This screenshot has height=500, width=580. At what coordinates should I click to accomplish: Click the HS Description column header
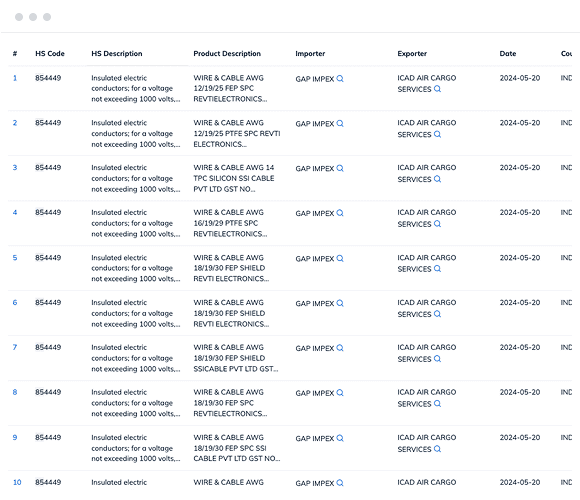117,54
